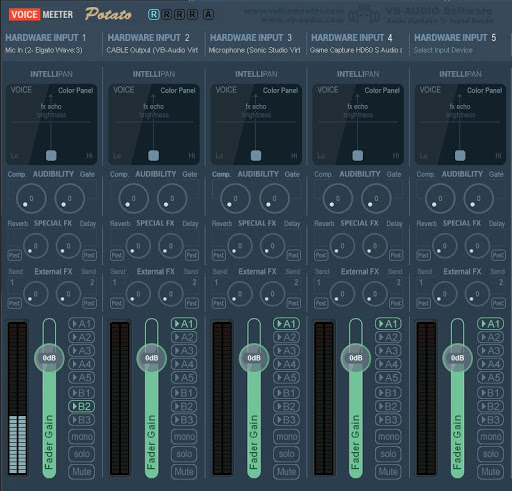512x491 pixels.
Task: Click the Voicemeeter logo
Action: (x=41, y=14)
